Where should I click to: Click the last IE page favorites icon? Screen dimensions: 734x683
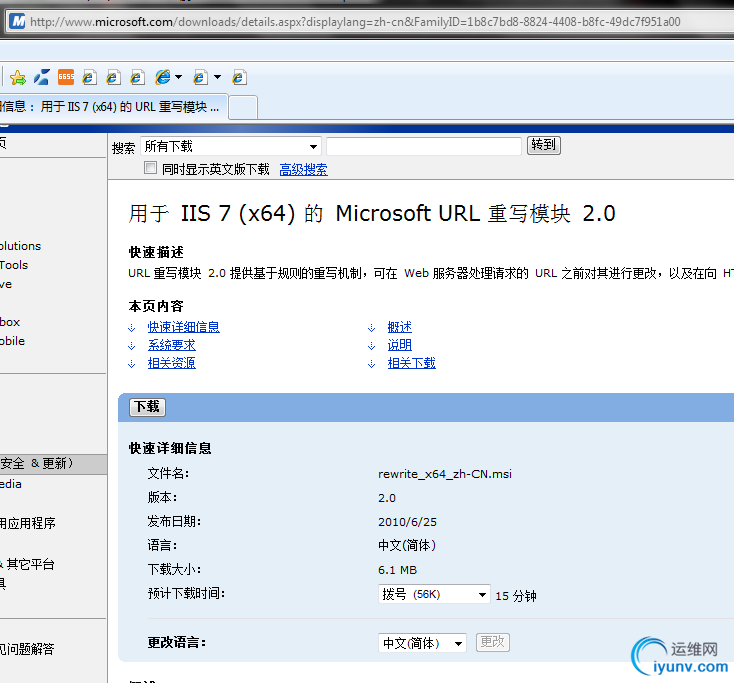click(239, 77)
